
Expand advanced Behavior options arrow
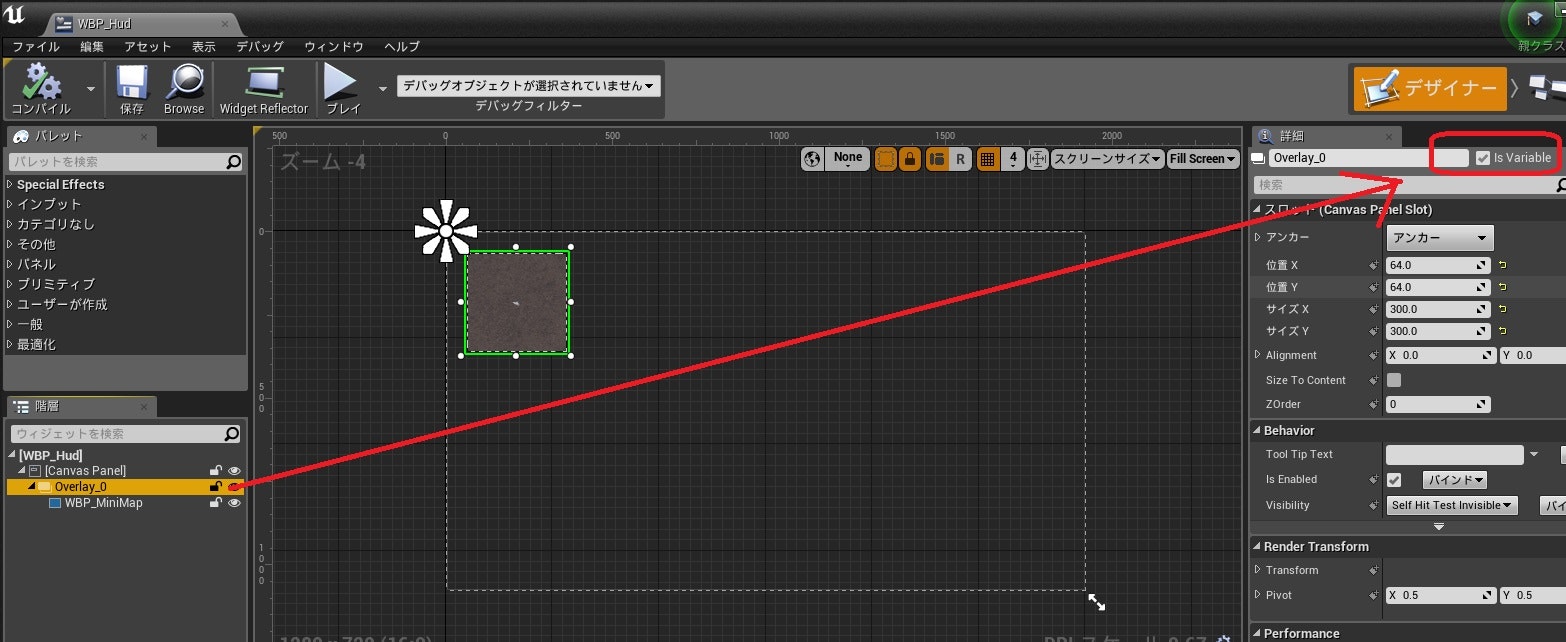click(x=1439, y=526)
